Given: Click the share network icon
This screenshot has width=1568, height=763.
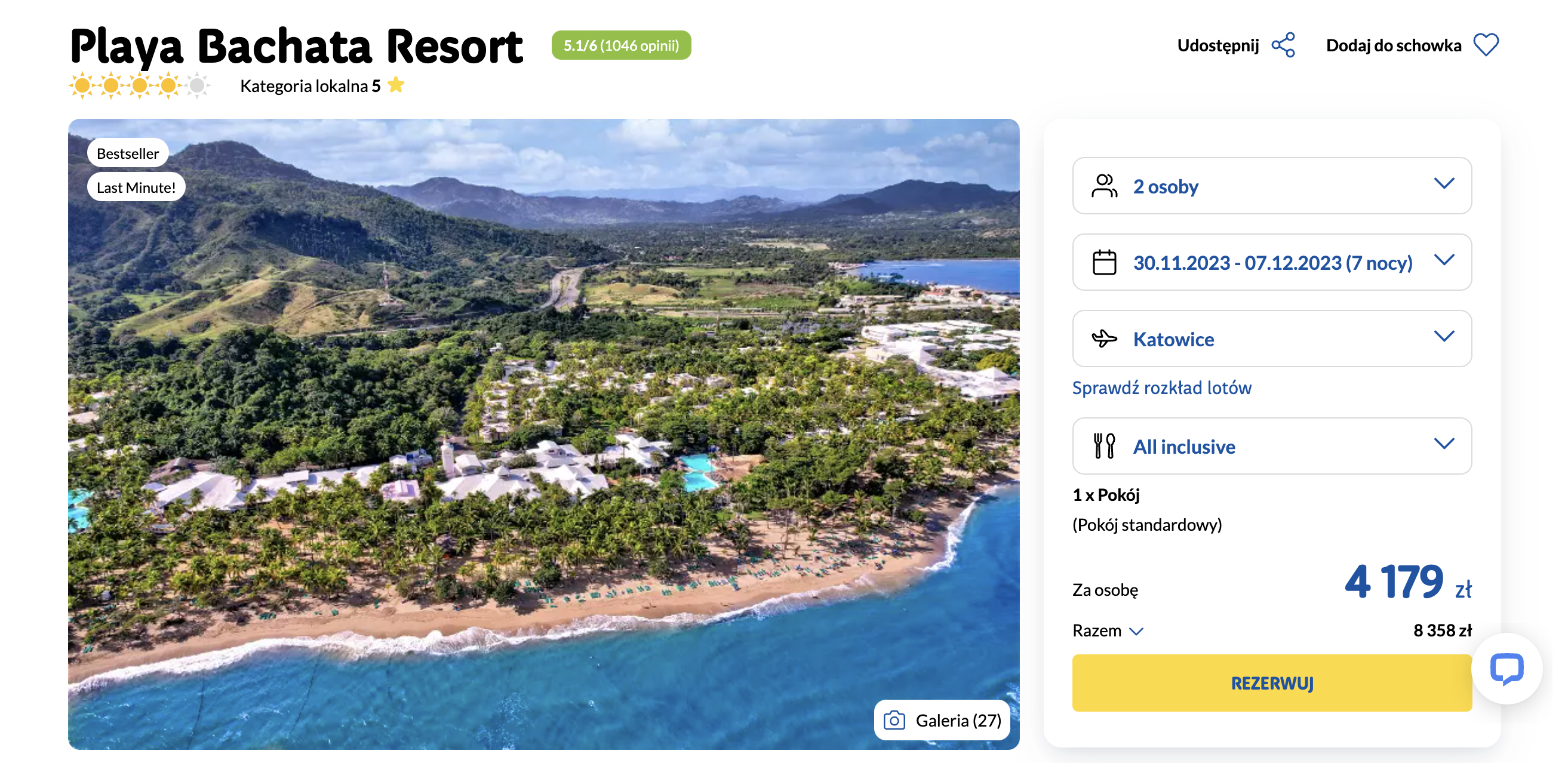Looking at the screenshot, I should click(x=1283, y=45).
